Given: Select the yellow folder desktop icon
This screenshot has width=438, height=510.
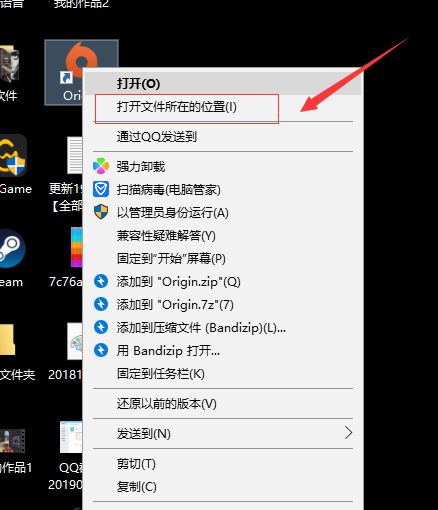Looking at the screenshot, I should pos(7,339).
